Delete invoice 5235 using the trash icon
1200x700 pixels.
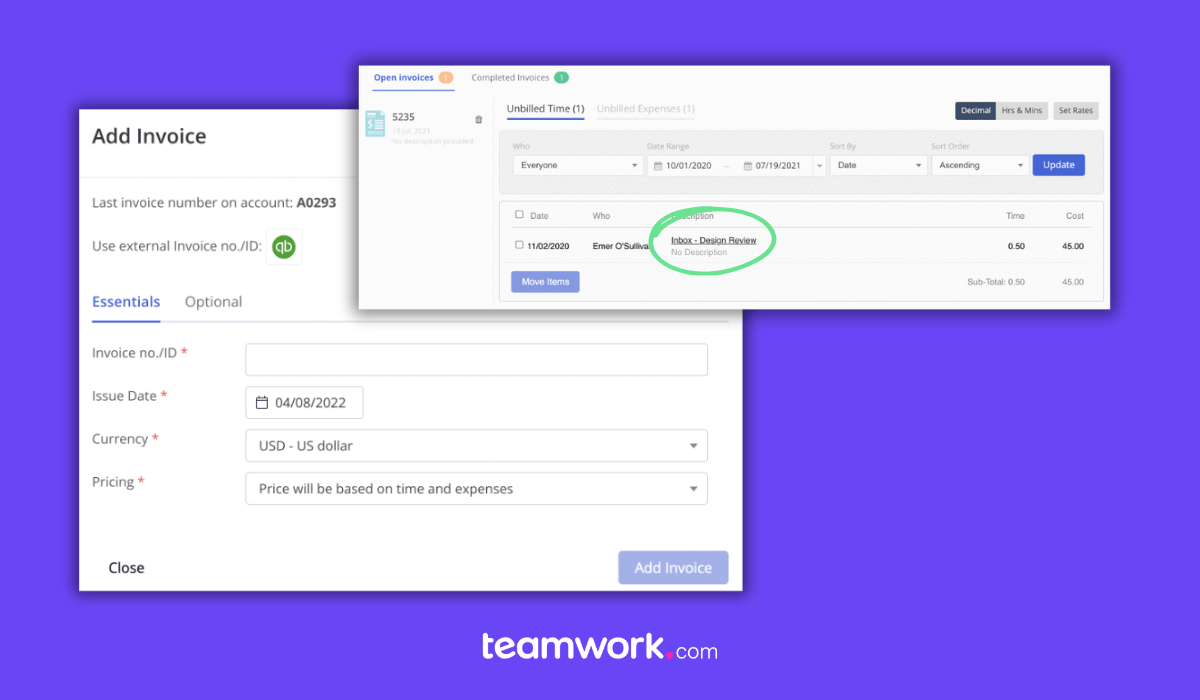tap(478, 118)
